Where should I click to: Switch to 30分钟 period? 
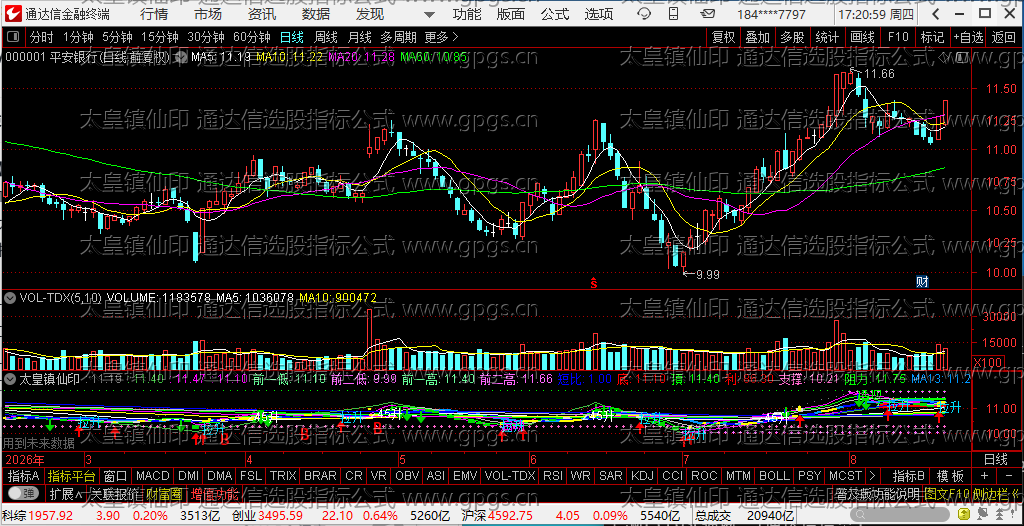(206, 37)
